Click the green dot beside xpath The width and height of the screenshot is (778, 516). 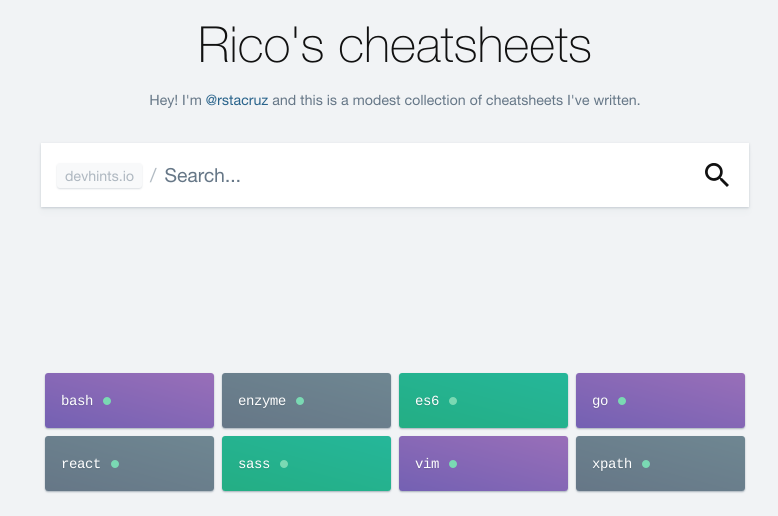click(646, 464)
